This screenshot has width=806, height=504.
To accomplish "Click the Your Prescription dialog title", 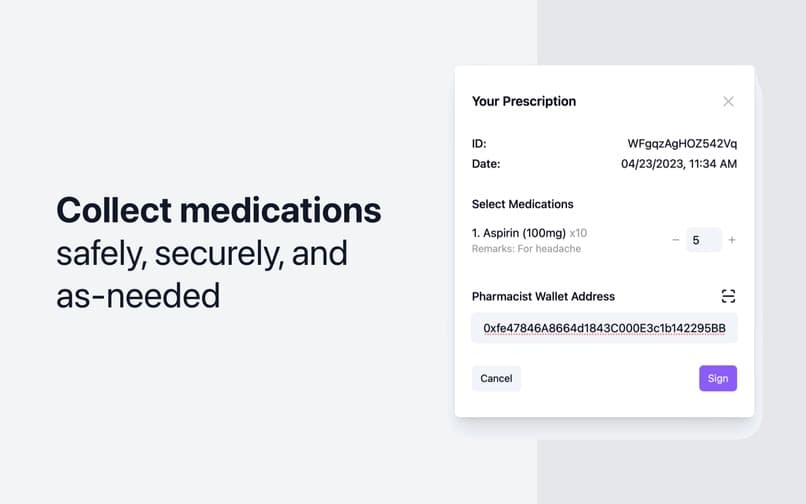I will click(x=524, y=101).
